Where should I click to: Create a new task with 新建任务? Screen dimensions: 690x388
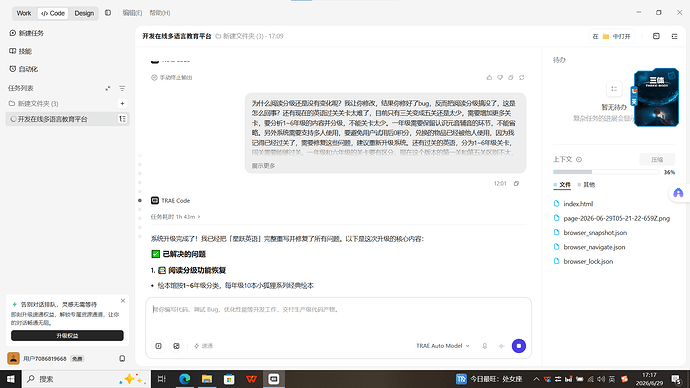pyautogui.click(x=26, y=33)
